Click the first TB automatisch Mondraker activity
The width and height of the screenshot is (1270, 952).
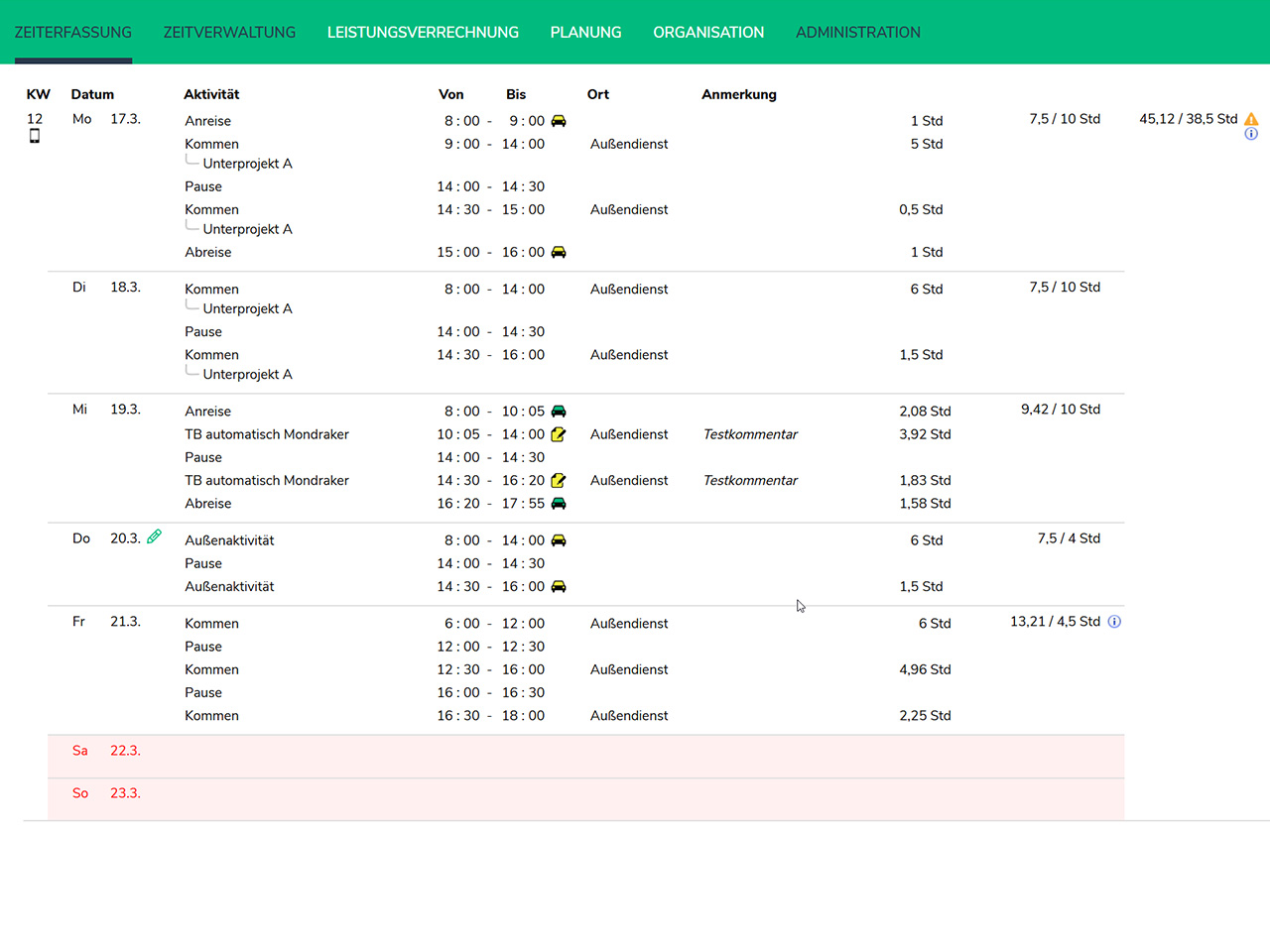[267, 434]
